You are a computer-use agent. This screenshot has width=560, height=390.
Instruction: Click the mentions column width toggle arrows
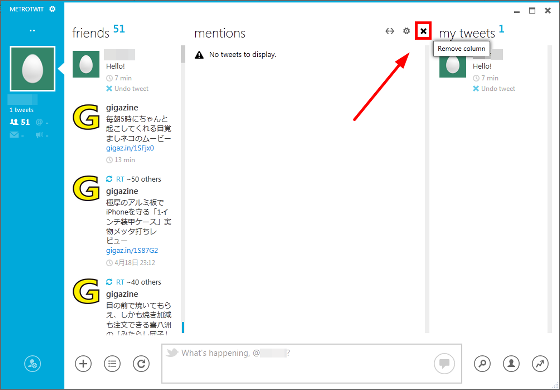390,31
